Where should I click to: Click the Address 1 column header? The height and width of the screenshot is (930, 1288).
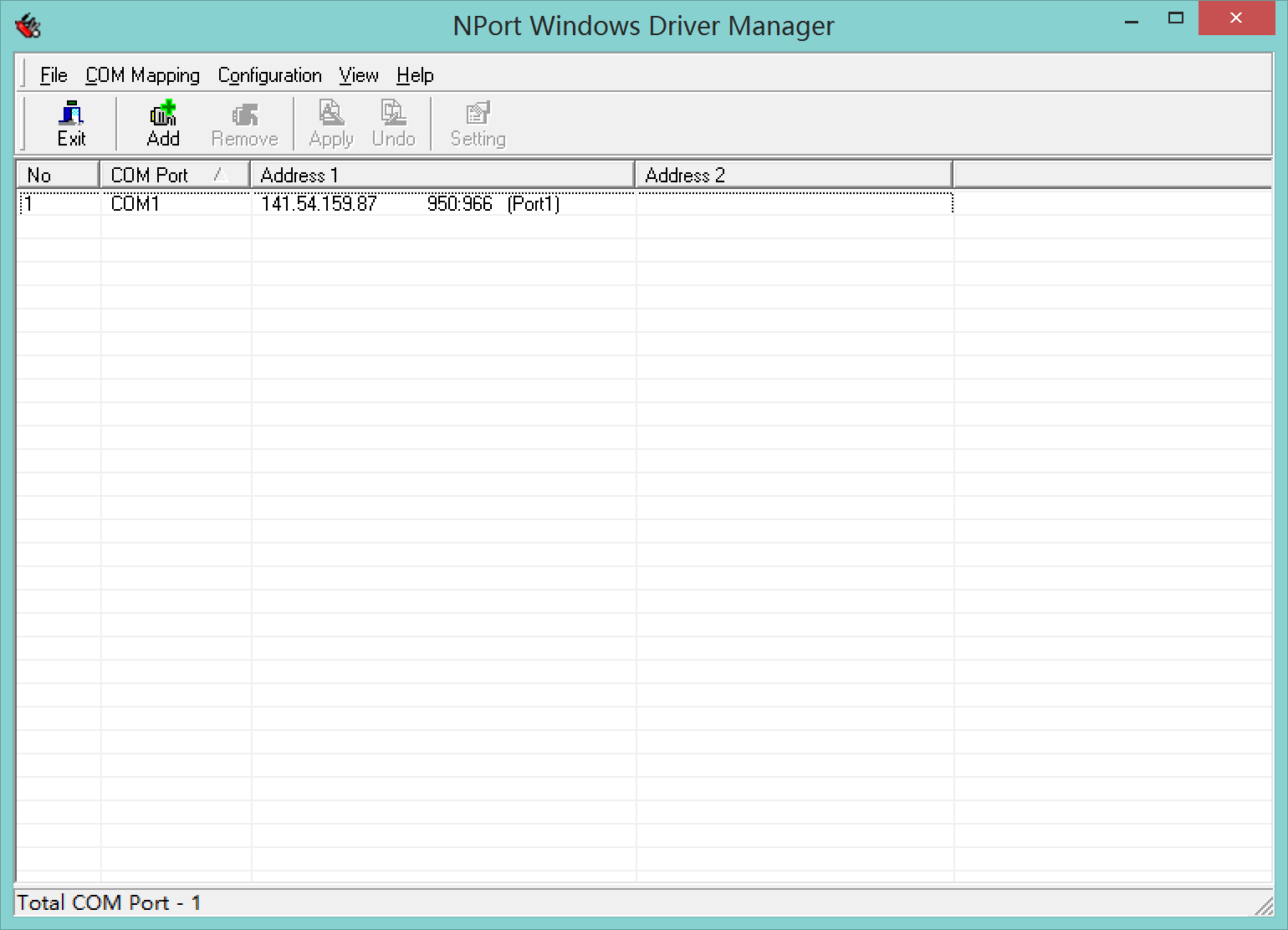[442, 175]
